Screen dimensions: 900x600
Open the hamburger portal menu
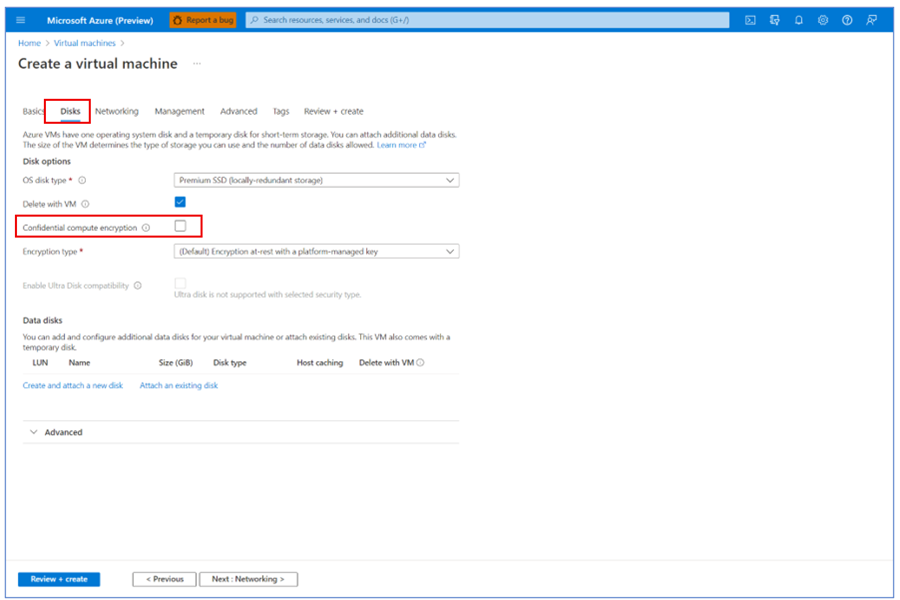[x=21, y=20]
